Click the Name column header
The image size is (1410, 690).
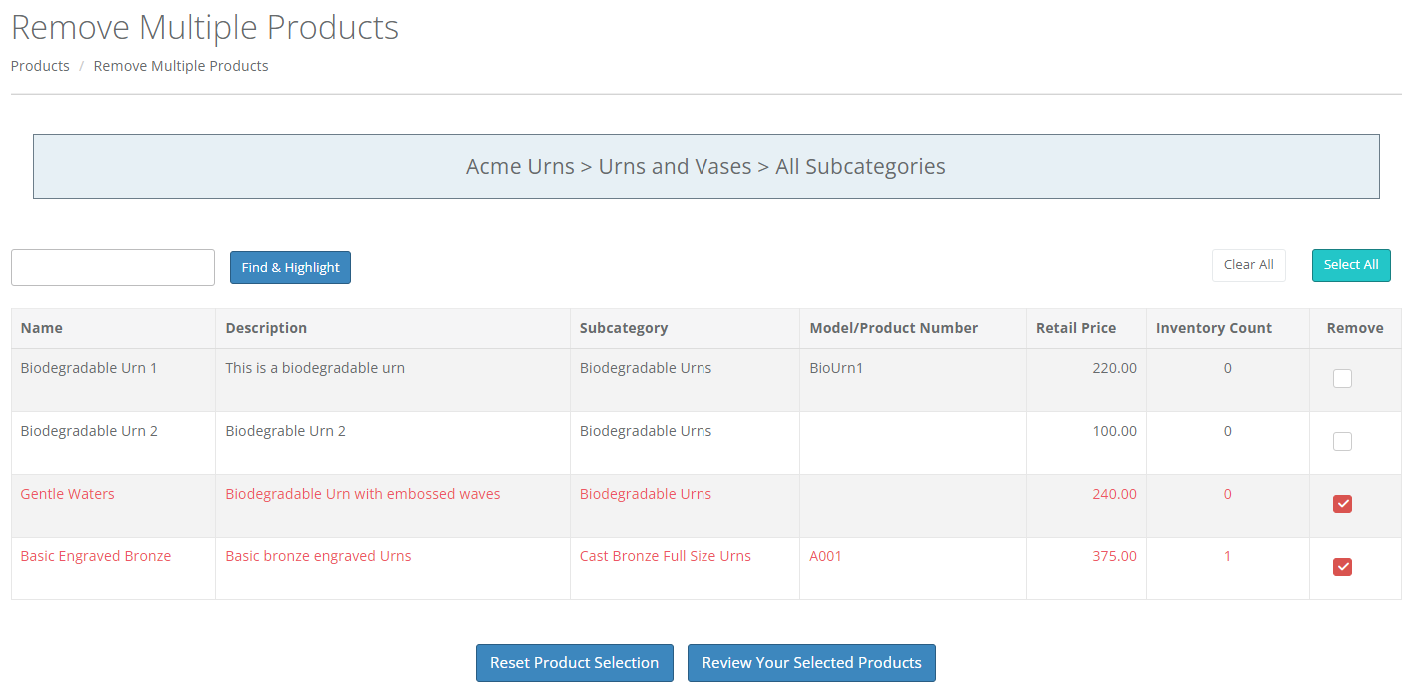[x=42, y=328]
